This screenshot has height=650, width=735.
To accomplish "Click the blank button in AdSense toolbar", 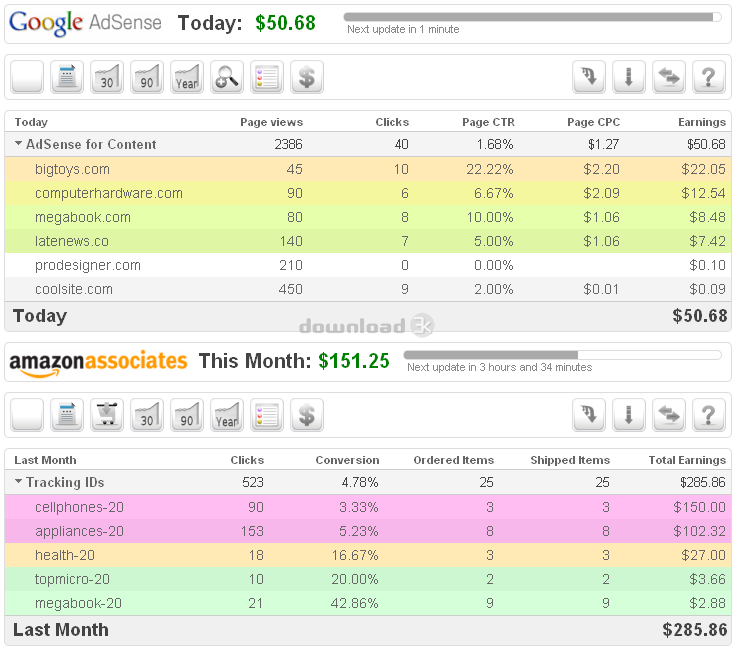I will pos(27,76).
